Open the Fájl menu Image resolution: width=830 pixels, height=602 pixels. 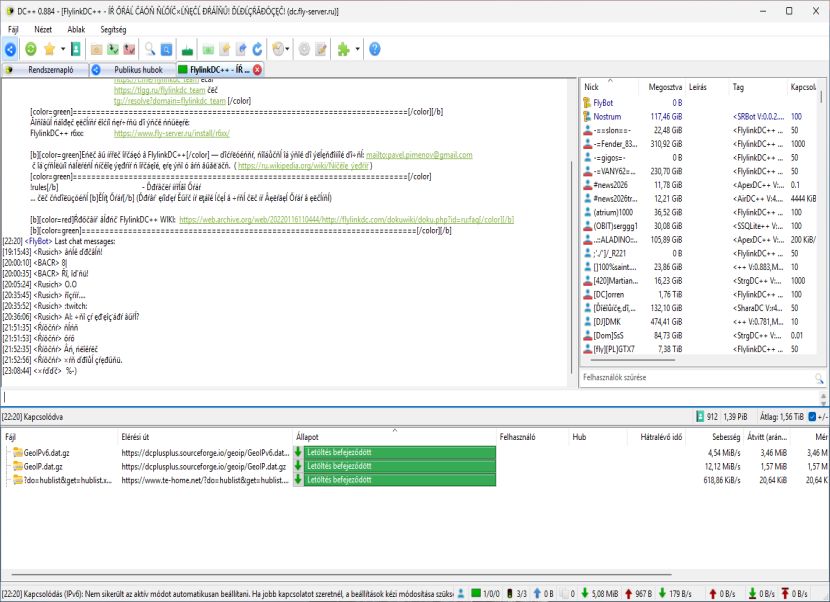pyautogui.click(x=13, y=30)
